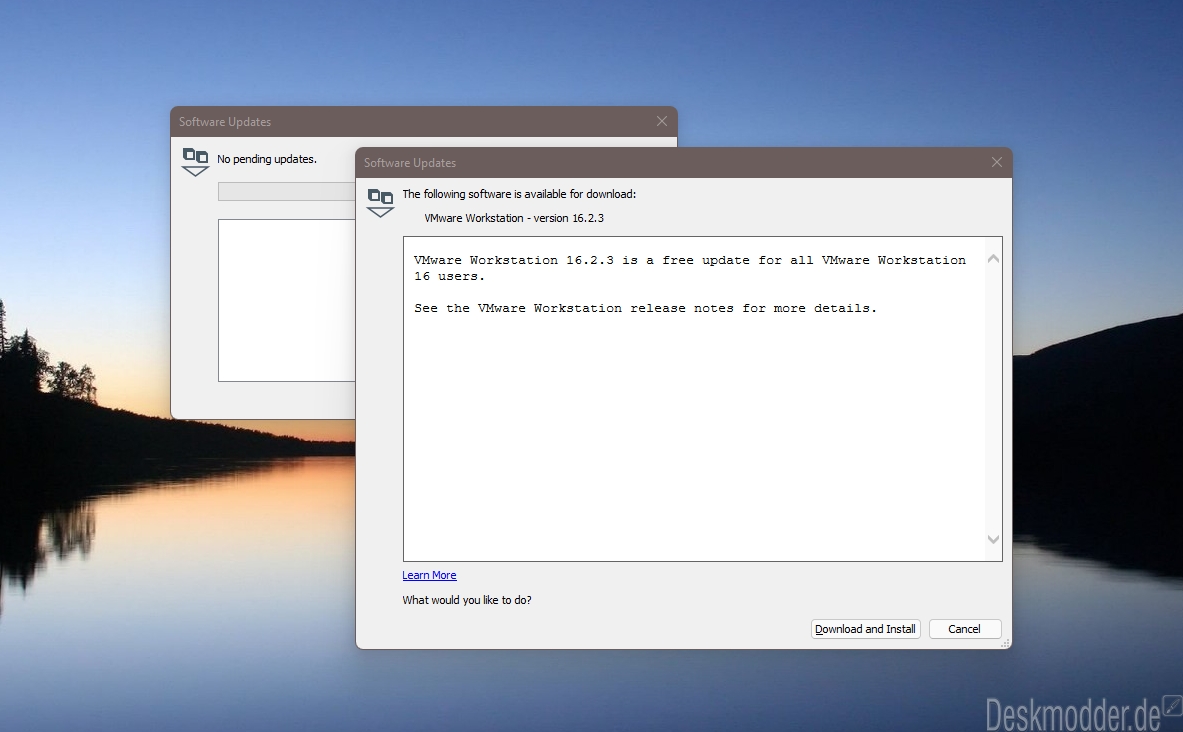Click the update icon in front dialog
Image resolution: width=1183 pixels, height=732 pixels.
click(380, 202)
